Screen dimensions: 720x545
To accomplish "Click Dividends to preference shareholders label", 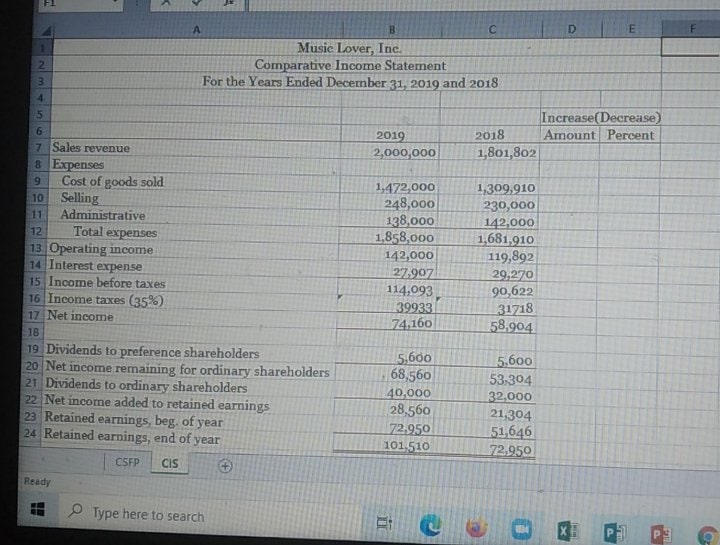I will pyautogui.click(x=152, y=352).
